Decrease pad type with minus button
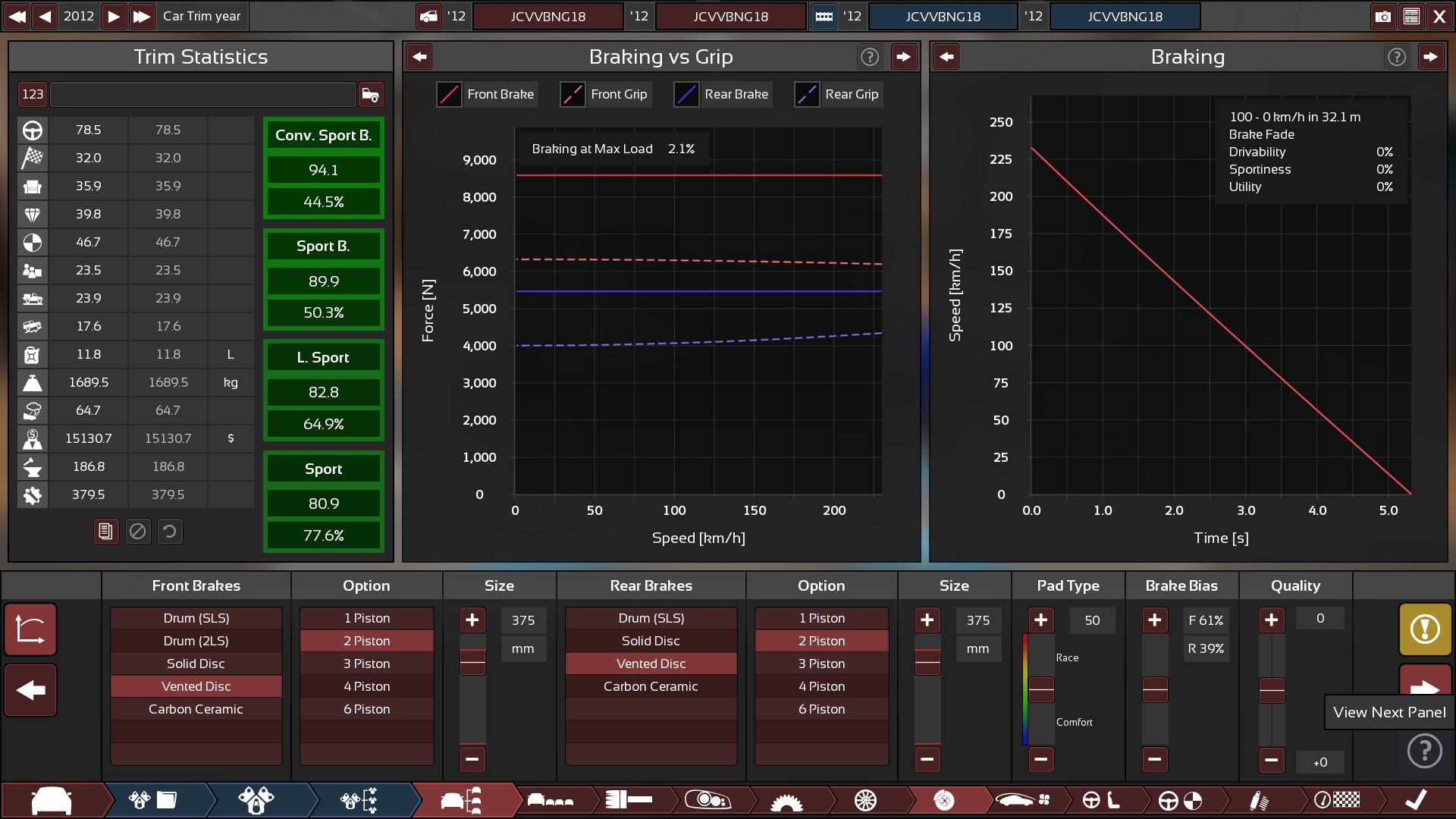The height and width of the screenshot is (819, 1456). tap(1041, 759)
